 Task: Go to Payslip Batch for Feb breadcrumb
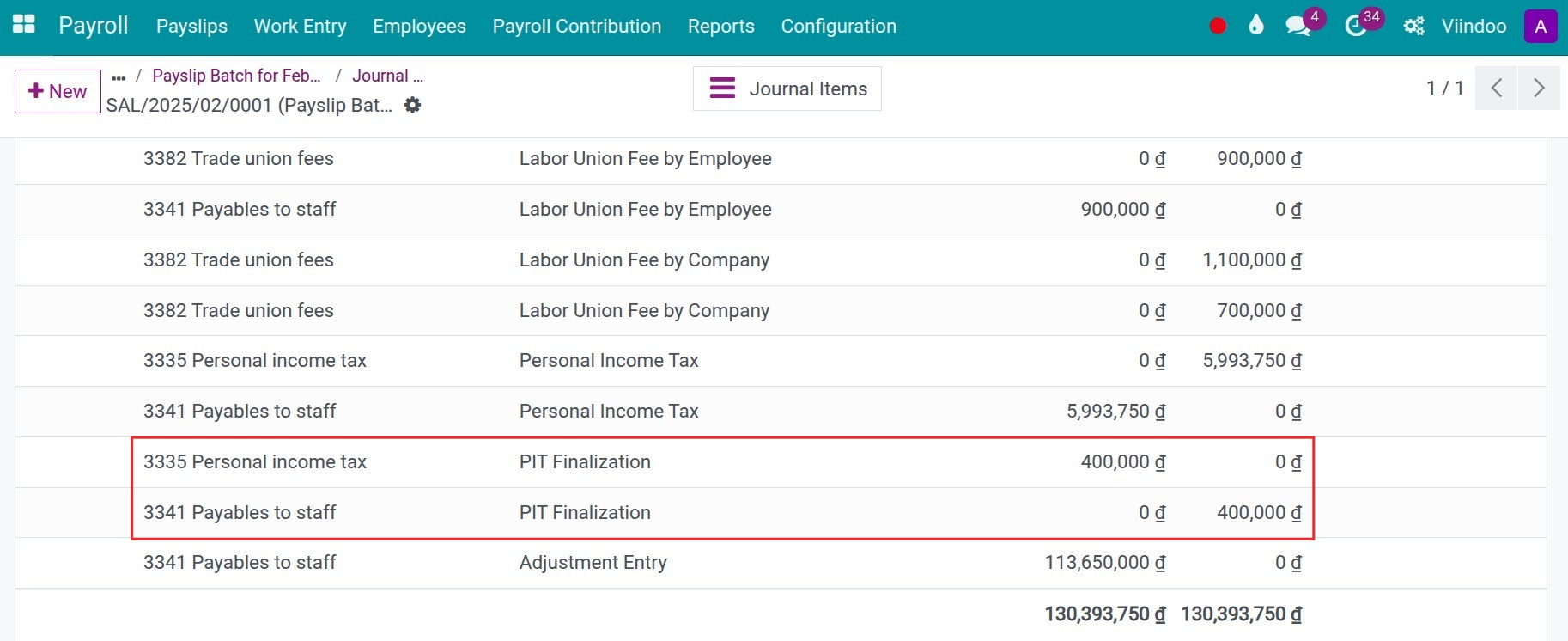[x=237, y=76]
